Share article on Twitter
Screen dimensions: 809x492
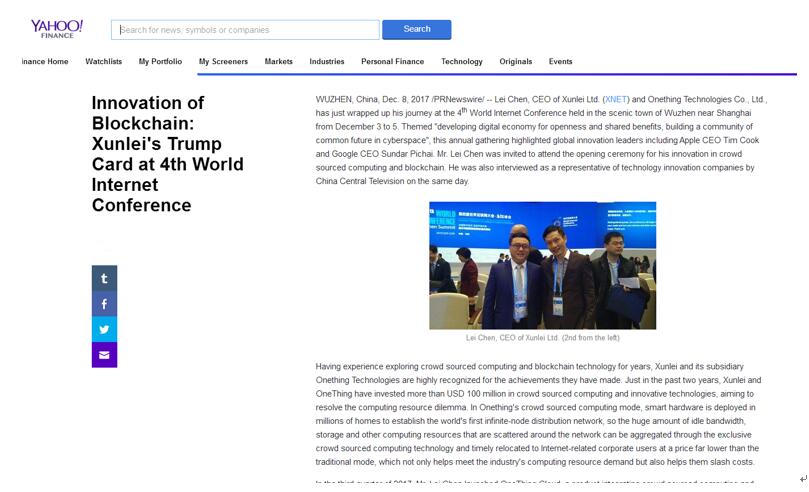(104, 329)
